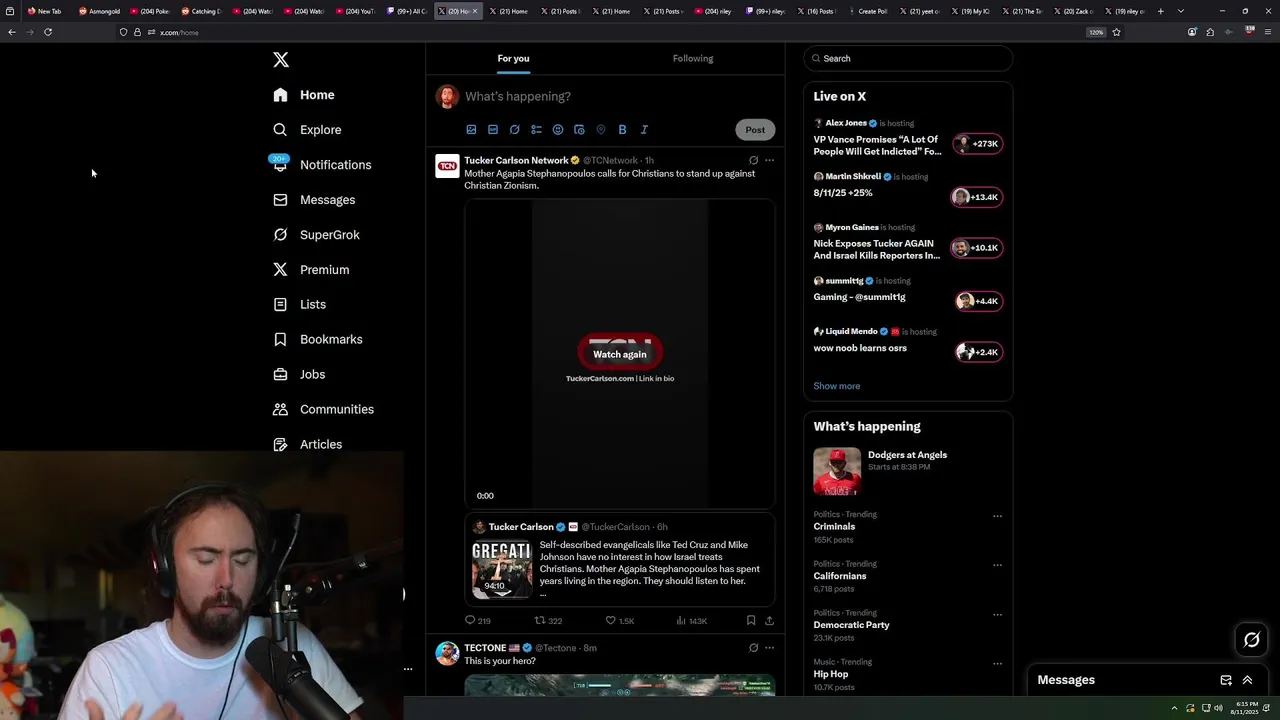The width and height of the screenshot is (1280, 720).
Task: Go to Home in sidebar
Action: point(304,95)
